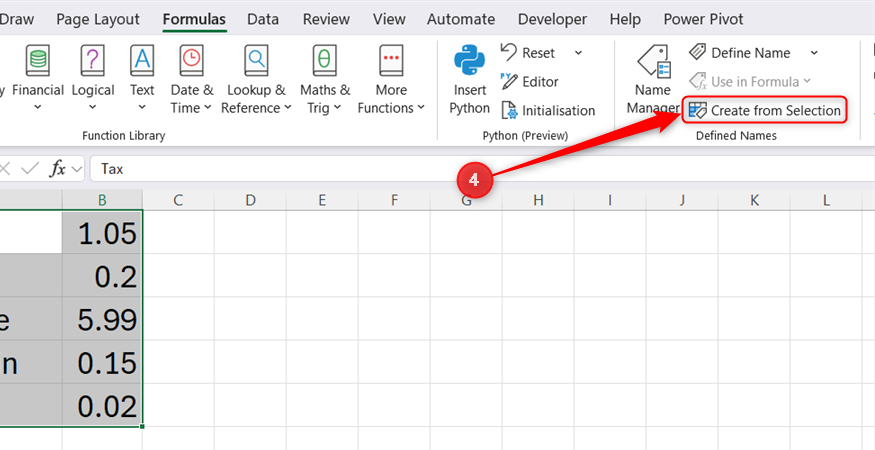Open the Logical functions library

point(93,78)
